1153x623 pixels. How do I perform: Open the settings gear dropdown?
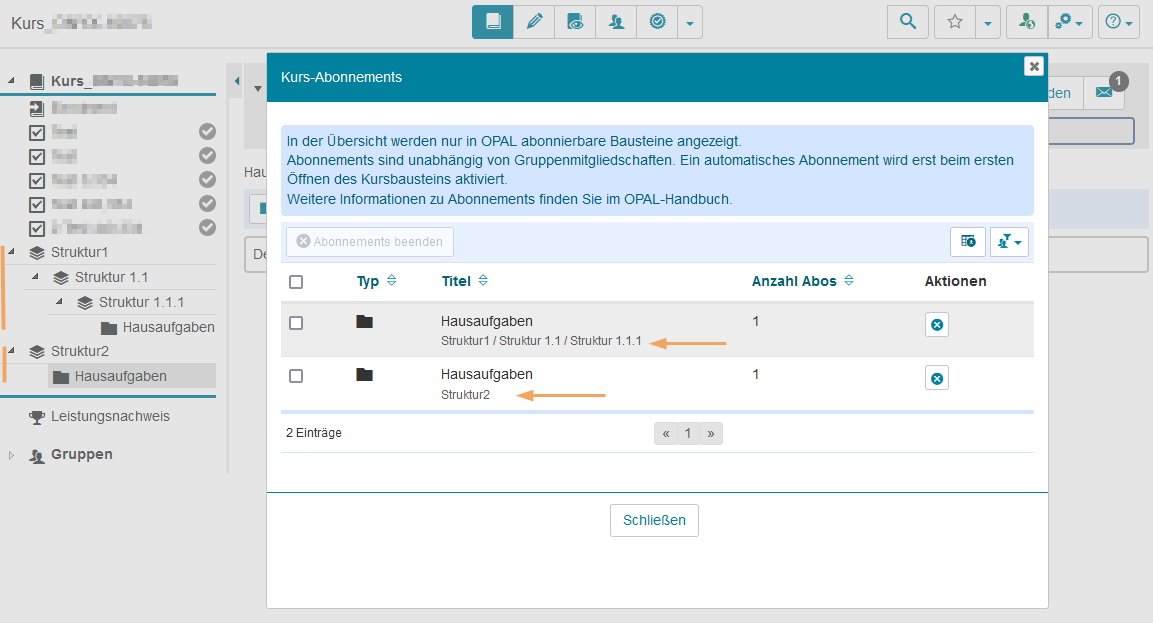point(1069,21)
